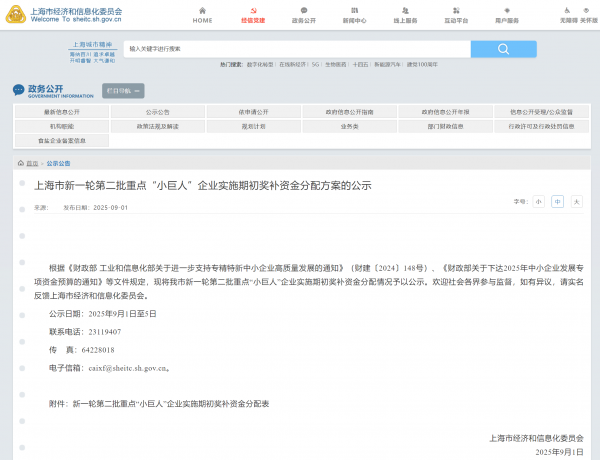
Task: Enable 关怀版 care mode
Action: 588,14
